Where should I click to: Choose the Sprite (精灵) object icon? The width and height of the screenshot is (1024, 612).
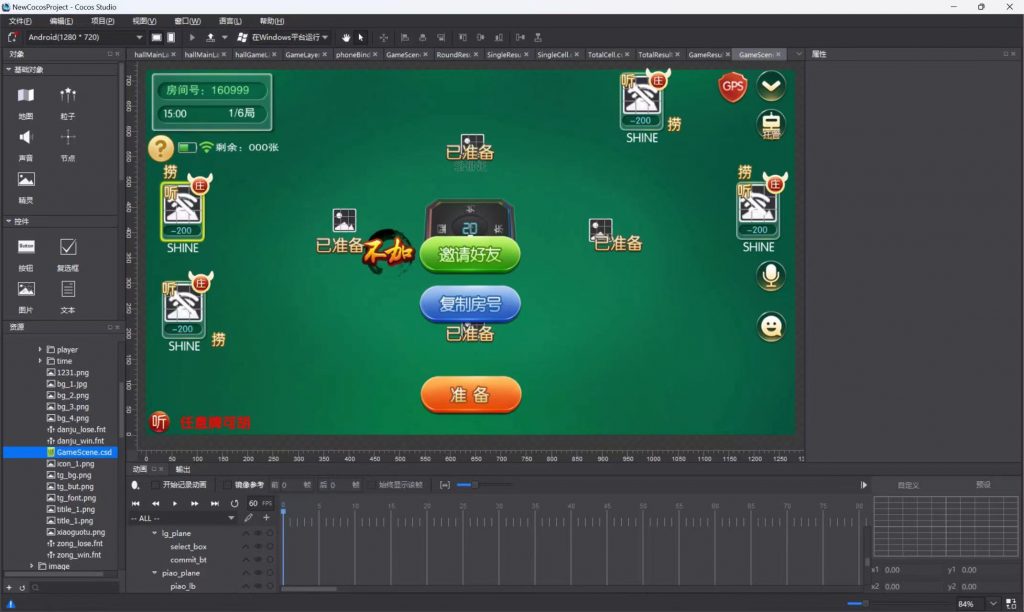(26, 180)
